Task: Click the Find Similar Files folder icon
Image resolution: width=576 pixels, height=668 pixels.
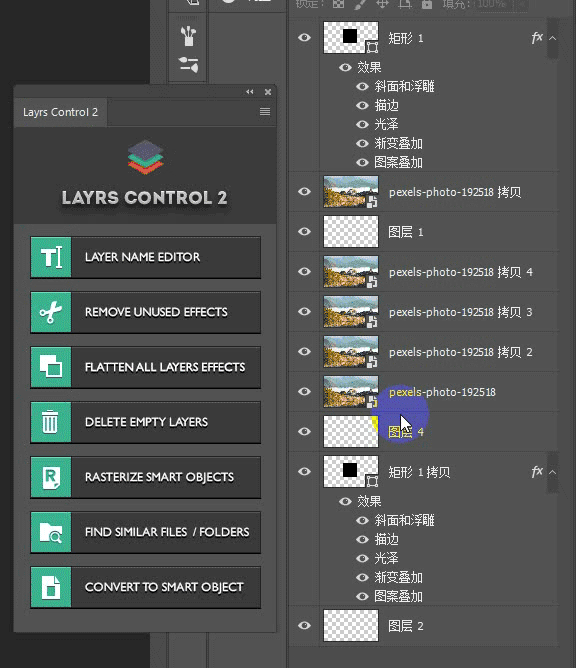Action: coord(51,532)
